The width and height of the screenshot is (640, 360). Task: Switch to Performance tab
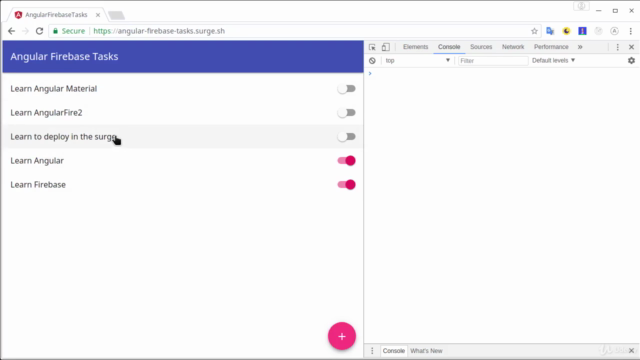pos(551,47)
